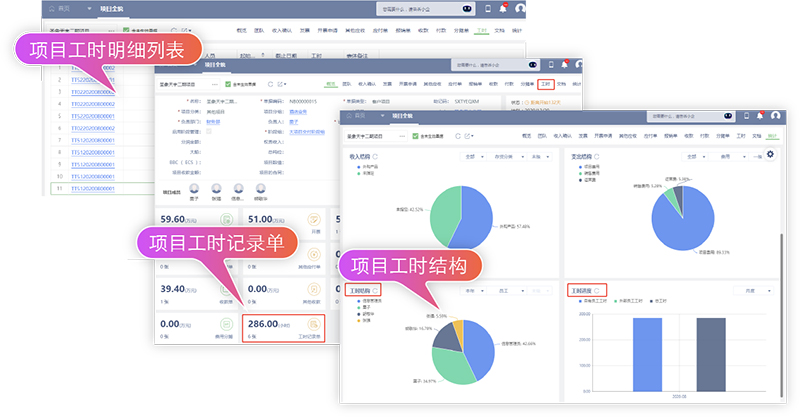
Task: Open the 月度 dropdown in 工时进度 panel
Action: point(754,290)
